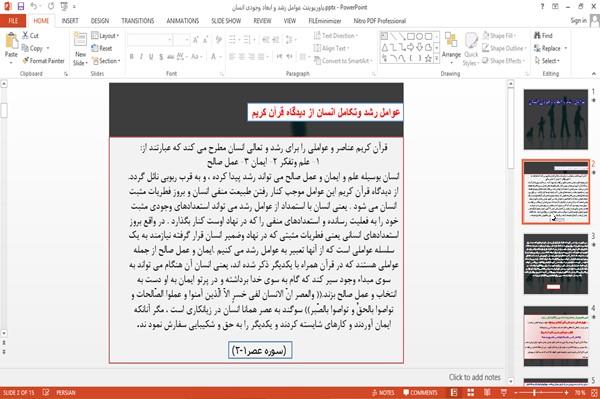Click the Replace button
Image resolution: width=600 pixels, height=399 pixels.
click(550, 48)
